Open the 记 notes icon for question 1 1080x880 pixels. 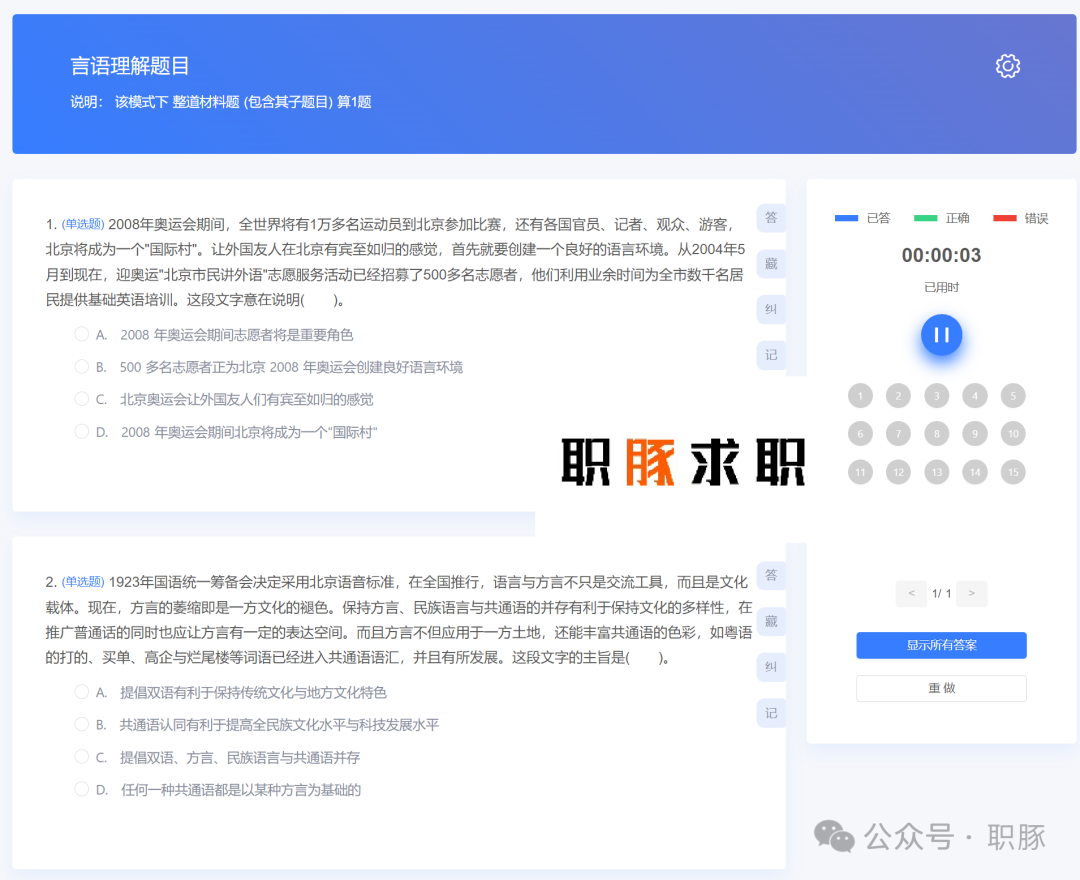770,355
